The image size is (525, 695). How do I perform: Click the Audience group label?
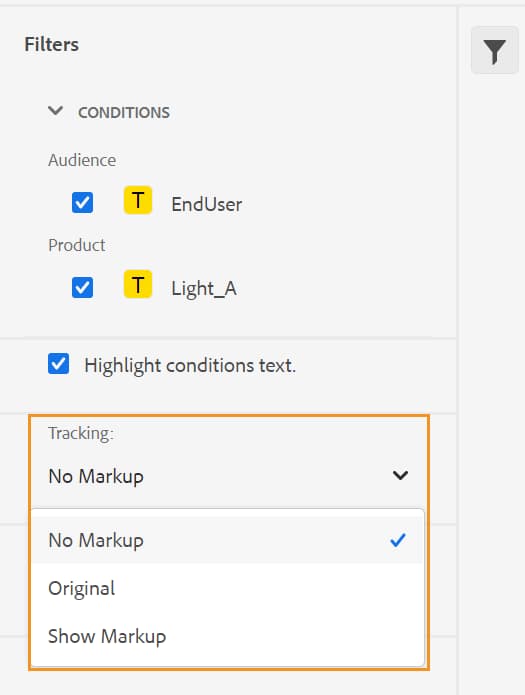coord(82,160)
